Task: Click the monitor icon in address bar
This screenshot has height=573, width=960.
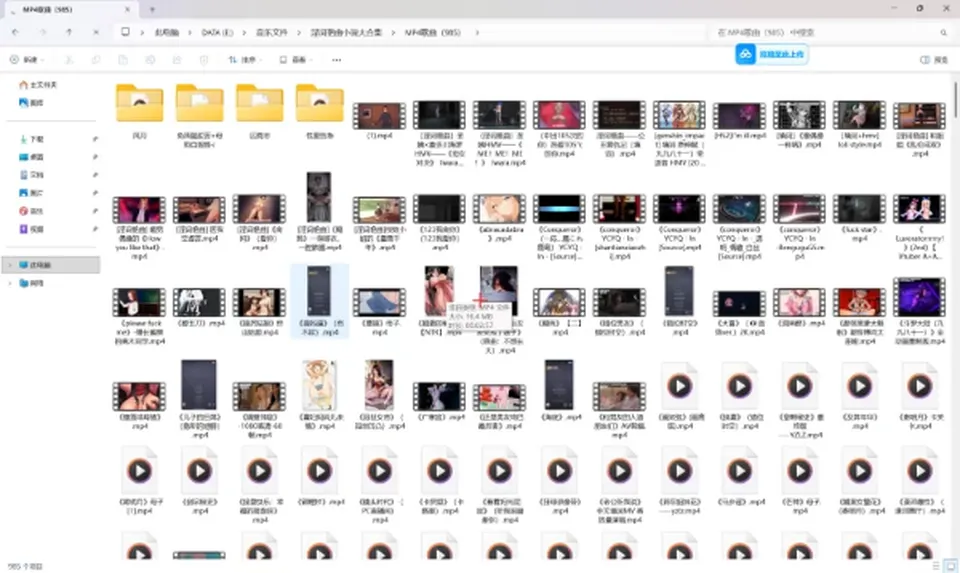Action: [x=126, y=32]
